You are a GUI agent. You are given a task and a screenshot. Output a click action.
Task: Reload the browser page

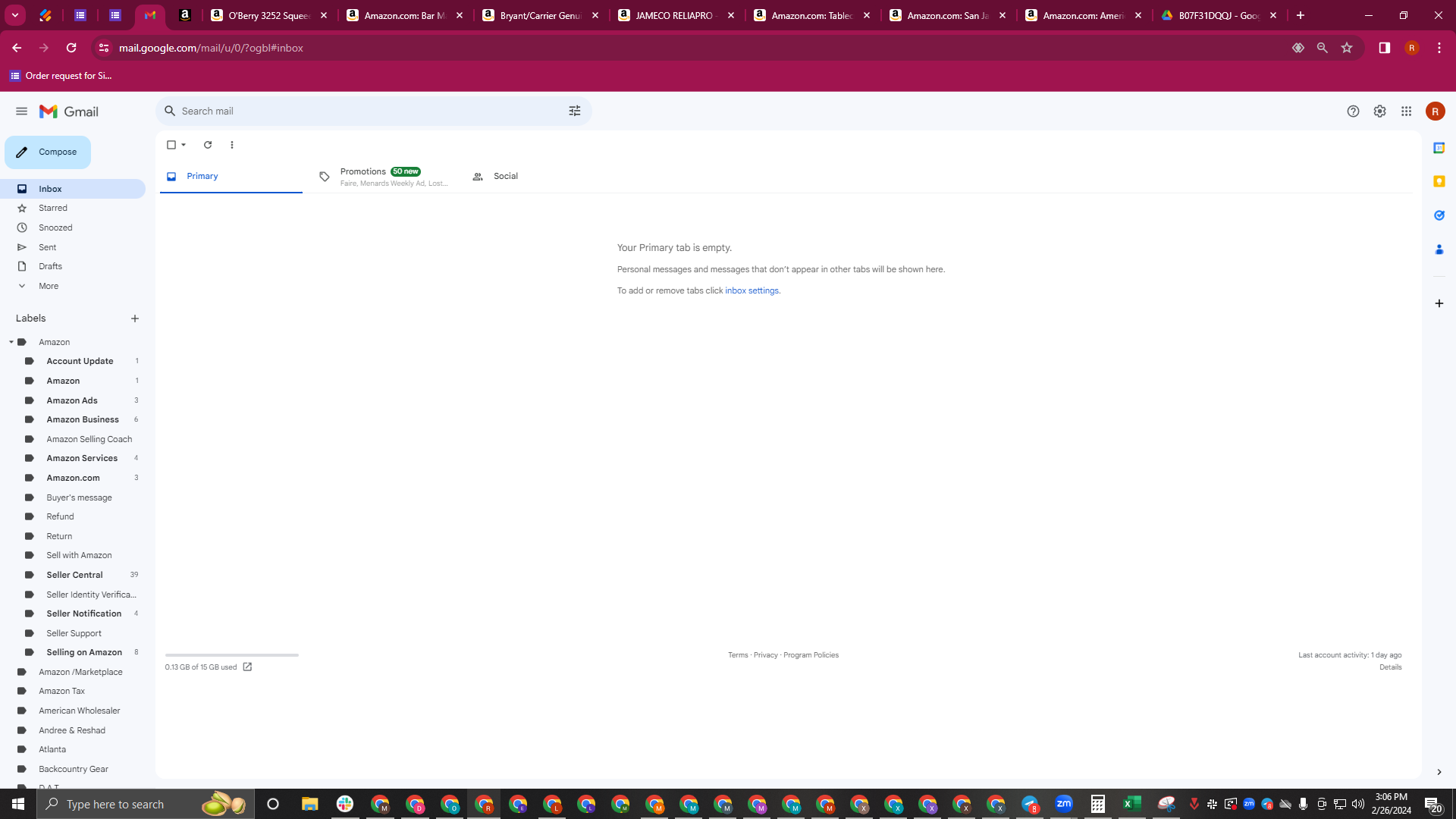(x=71, y=48)
